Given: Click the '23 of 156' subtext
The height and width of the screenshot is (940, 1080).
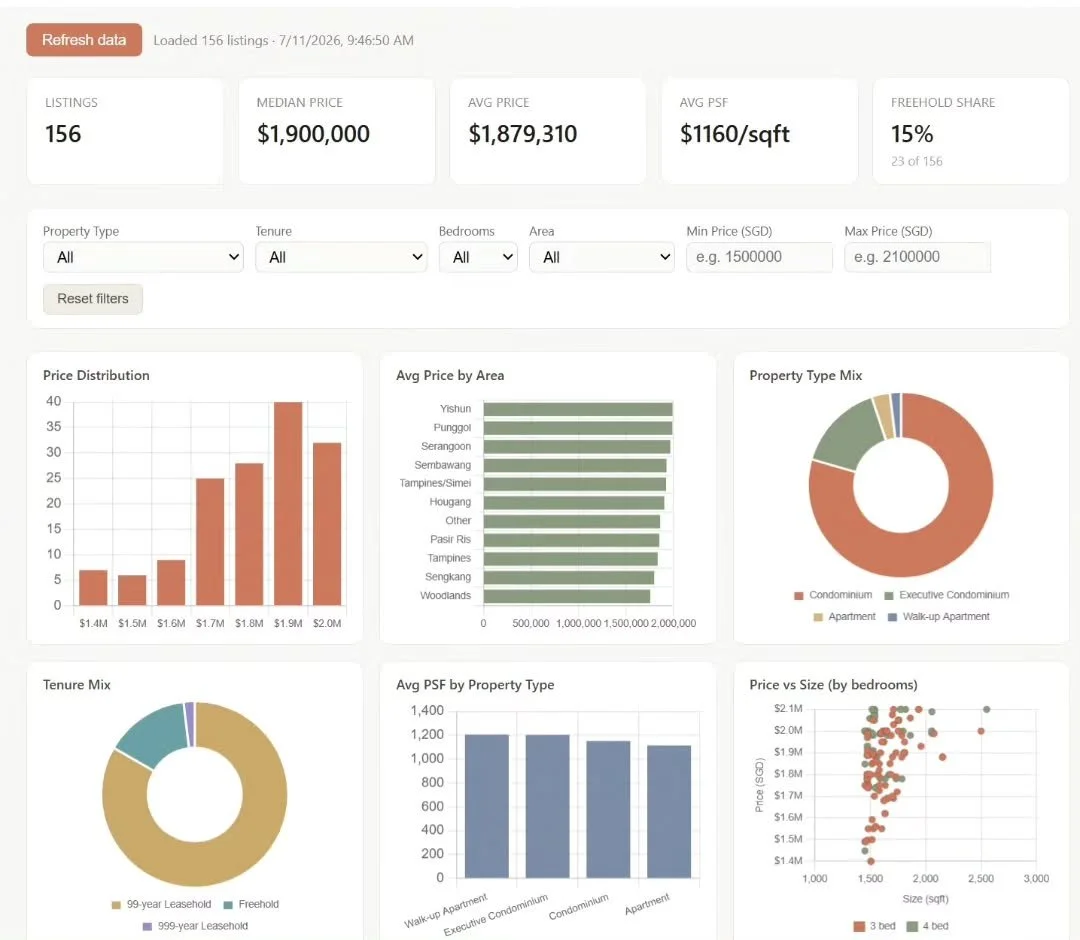Looking at the screenshot, I should click(x=917, y=161).
